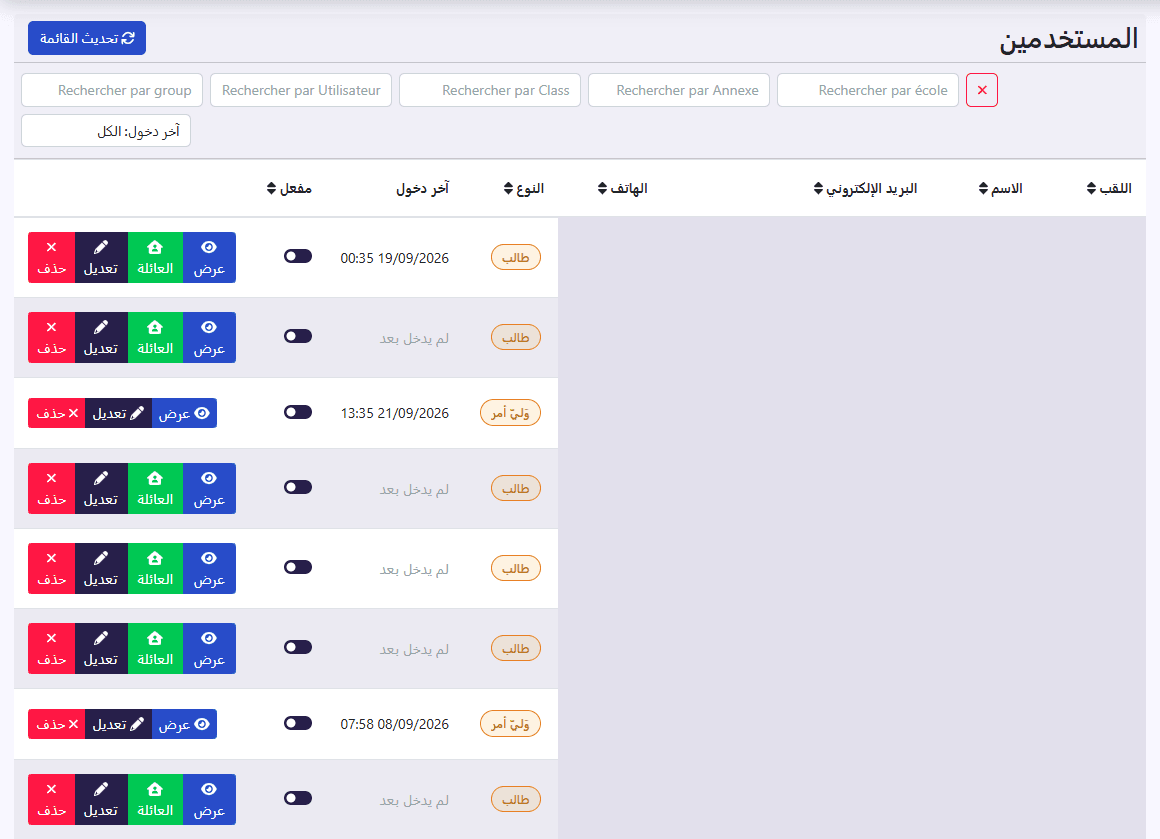Image resolution: width=1160 pixels, height=839 pixels.
Task: Delete the user with login 00:35 19/09/2026
Action: [52, 257]
